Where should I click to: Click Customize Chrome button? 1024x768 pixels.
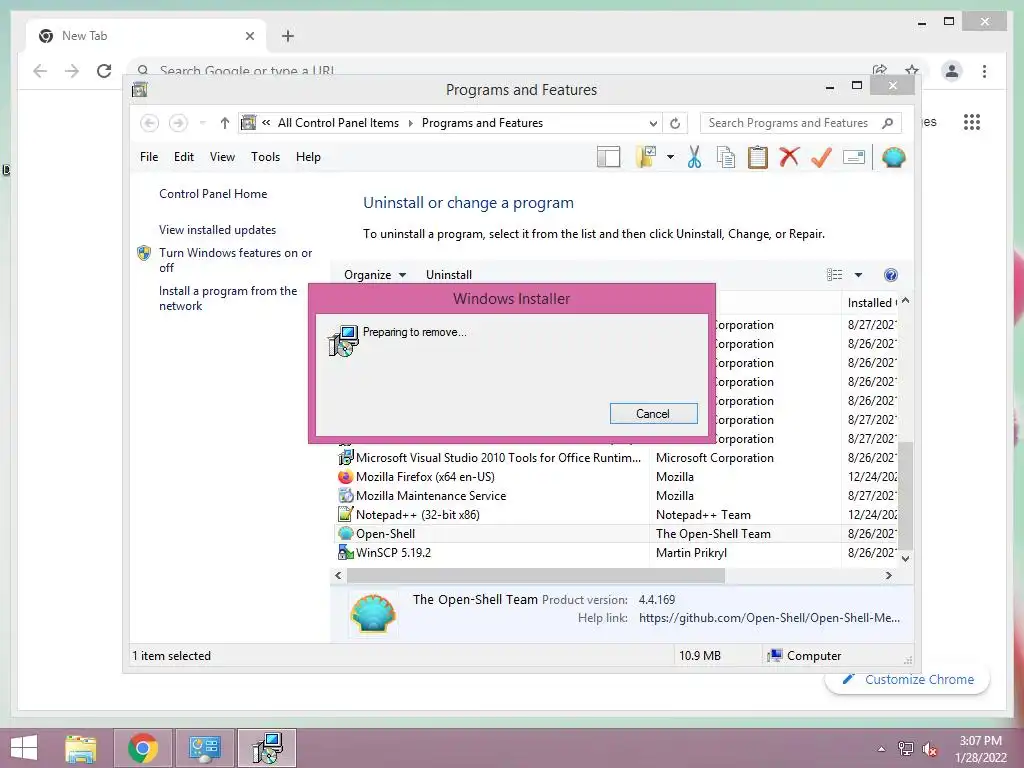[908, 680]
